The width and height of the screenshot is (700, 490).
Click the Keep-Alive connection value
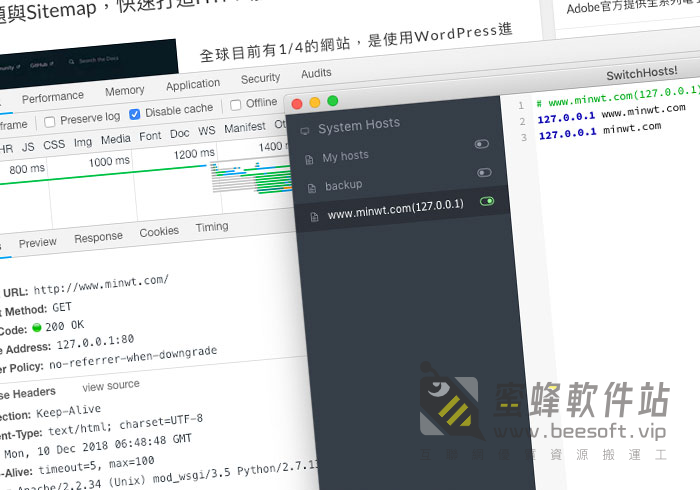coord(69,411)
